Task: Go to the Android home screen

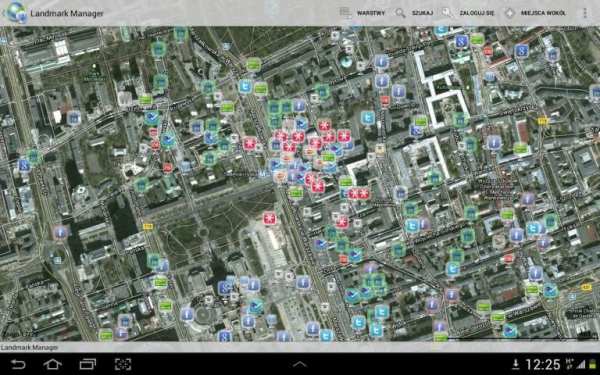Action: point(52,364)
